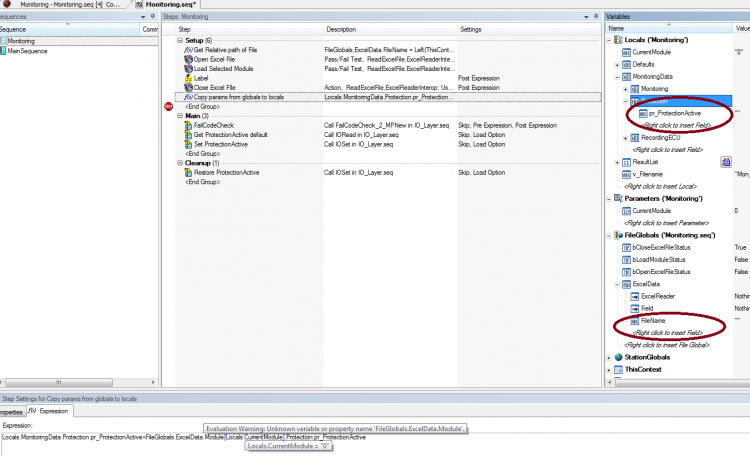Click the MainSequence icon in Sequences list

tap(3, 51)
